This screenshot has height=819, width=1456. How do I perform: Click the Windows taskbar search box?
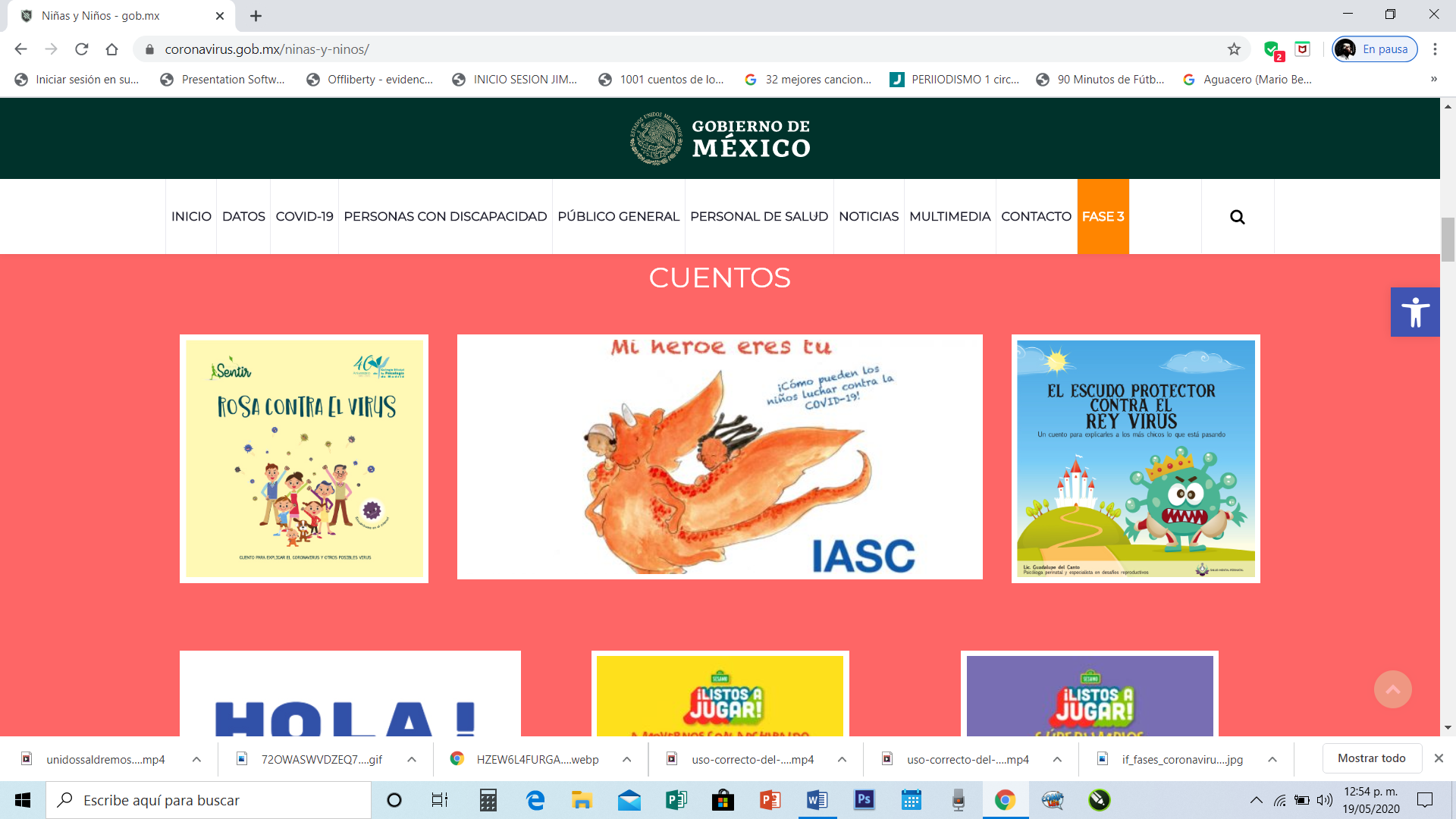pyautogui.click(x=209, y=800)
